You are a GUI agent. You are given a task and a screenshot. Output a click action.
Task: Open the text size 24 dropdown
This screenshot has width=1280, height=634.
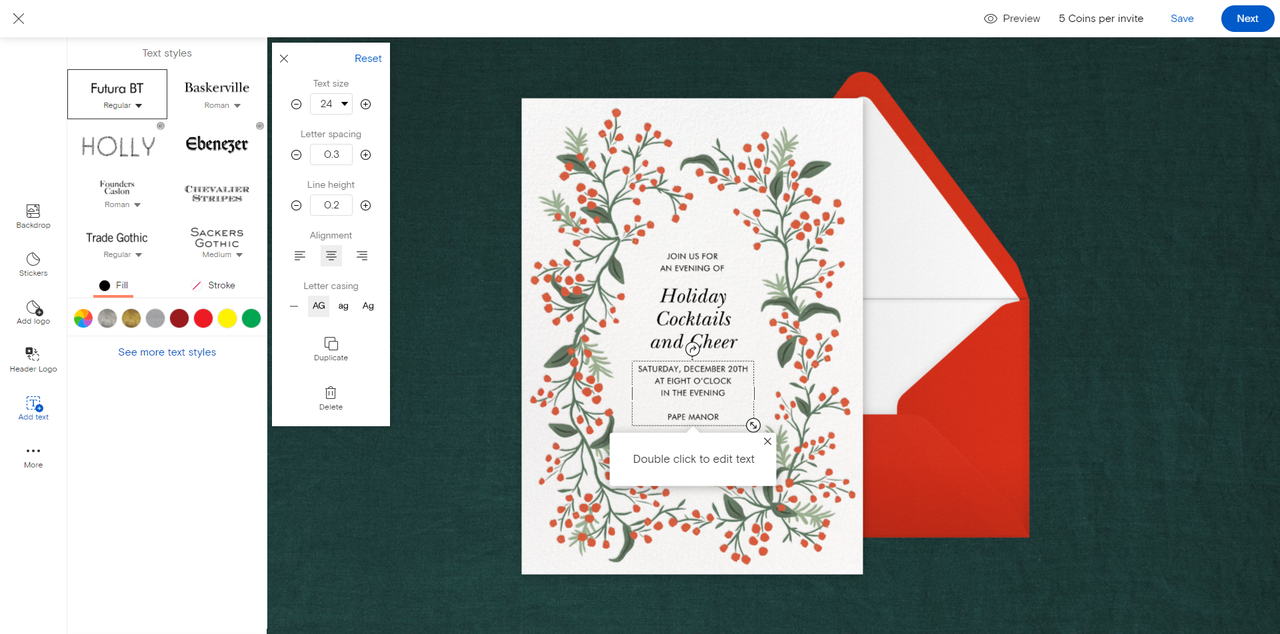[331, 104]
